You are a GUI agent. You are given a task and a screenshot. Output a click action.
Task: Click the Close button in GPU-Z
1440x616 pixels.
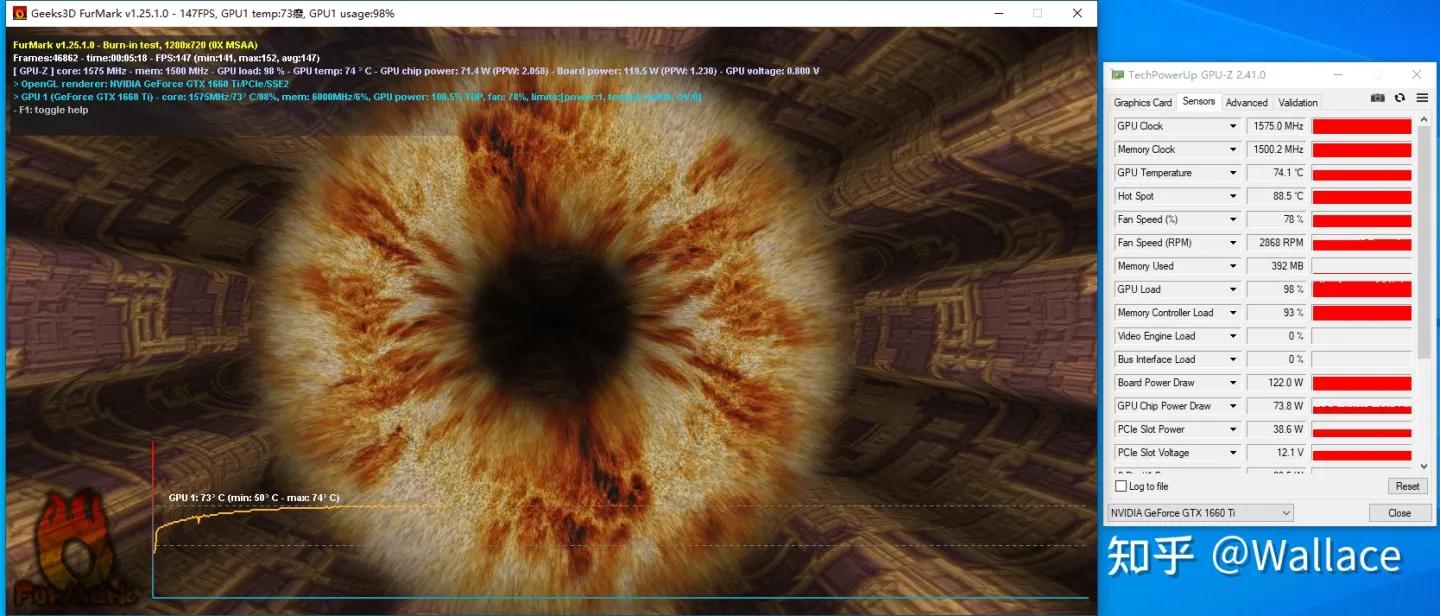click(x=1399, y=513)
